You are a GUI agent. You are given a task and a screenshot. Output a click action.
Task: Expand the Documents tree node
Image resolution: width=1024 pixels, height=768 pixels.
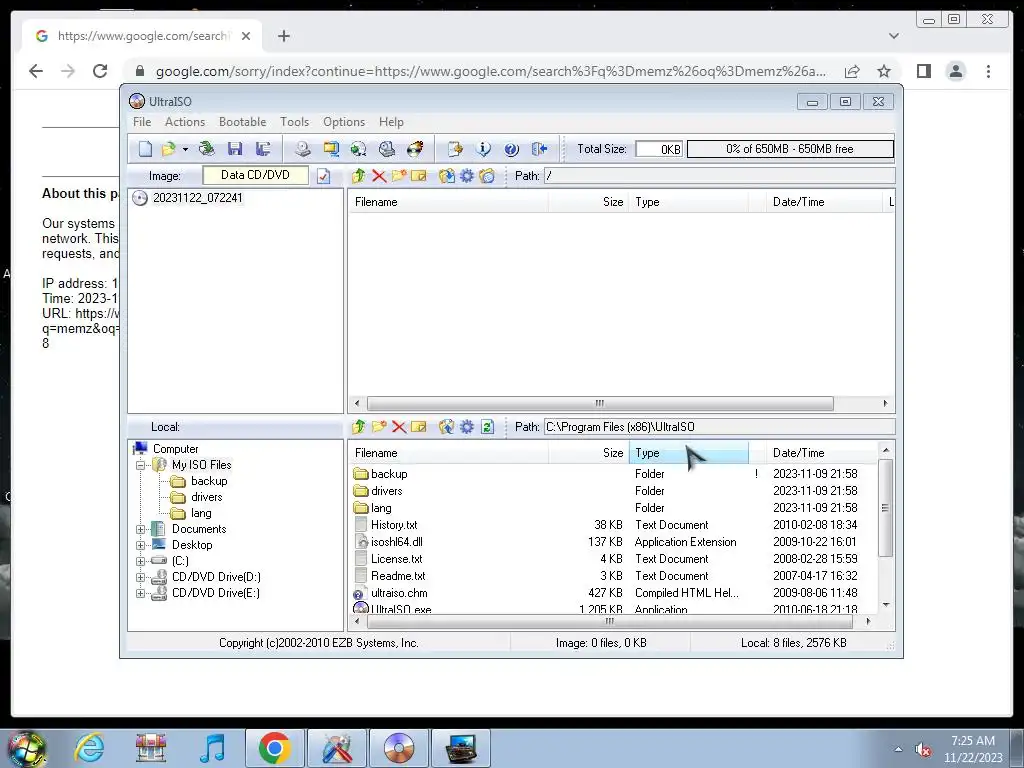point(140,530)
